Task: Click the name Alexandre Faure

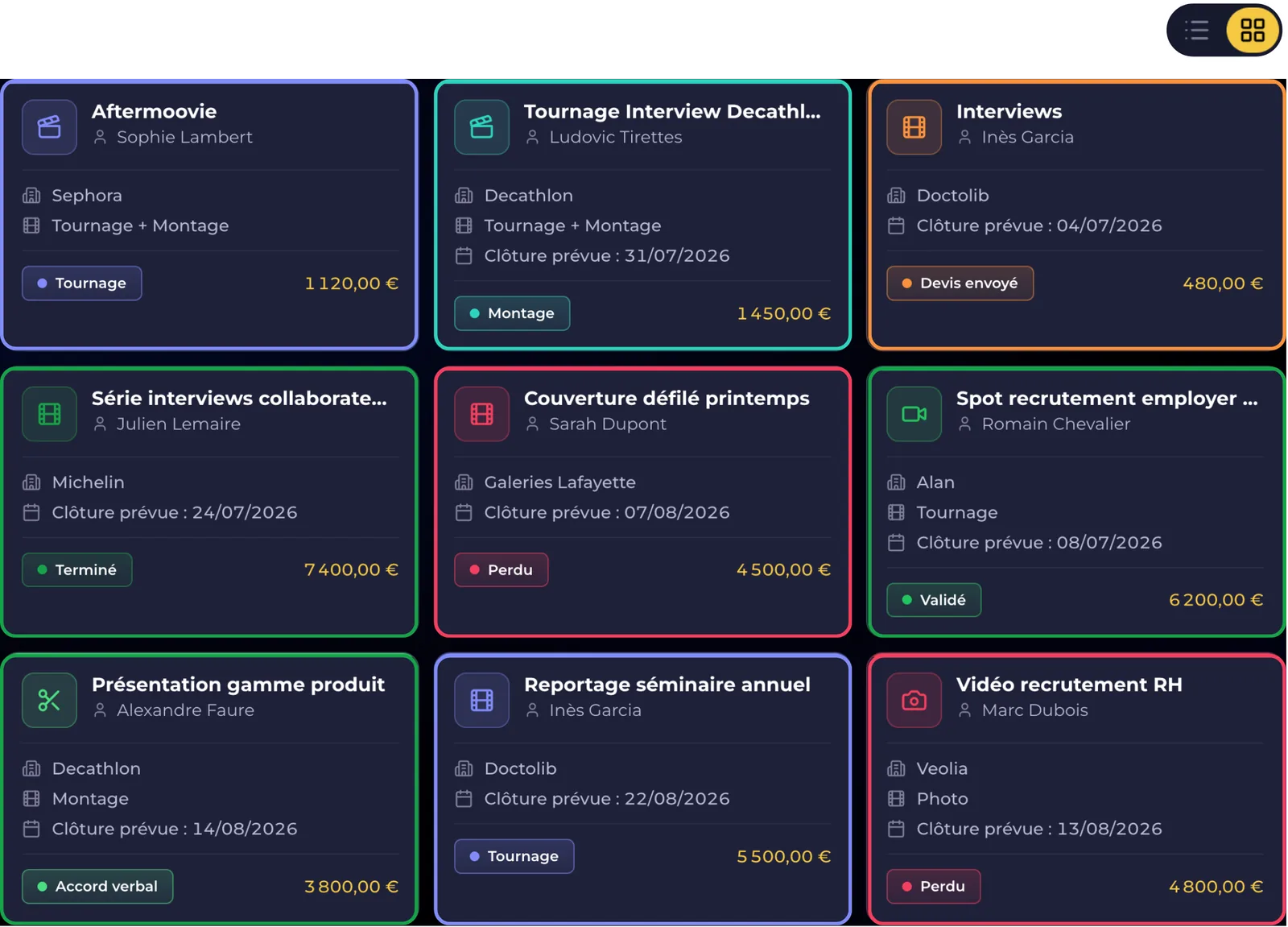Action: coord(185,710)
